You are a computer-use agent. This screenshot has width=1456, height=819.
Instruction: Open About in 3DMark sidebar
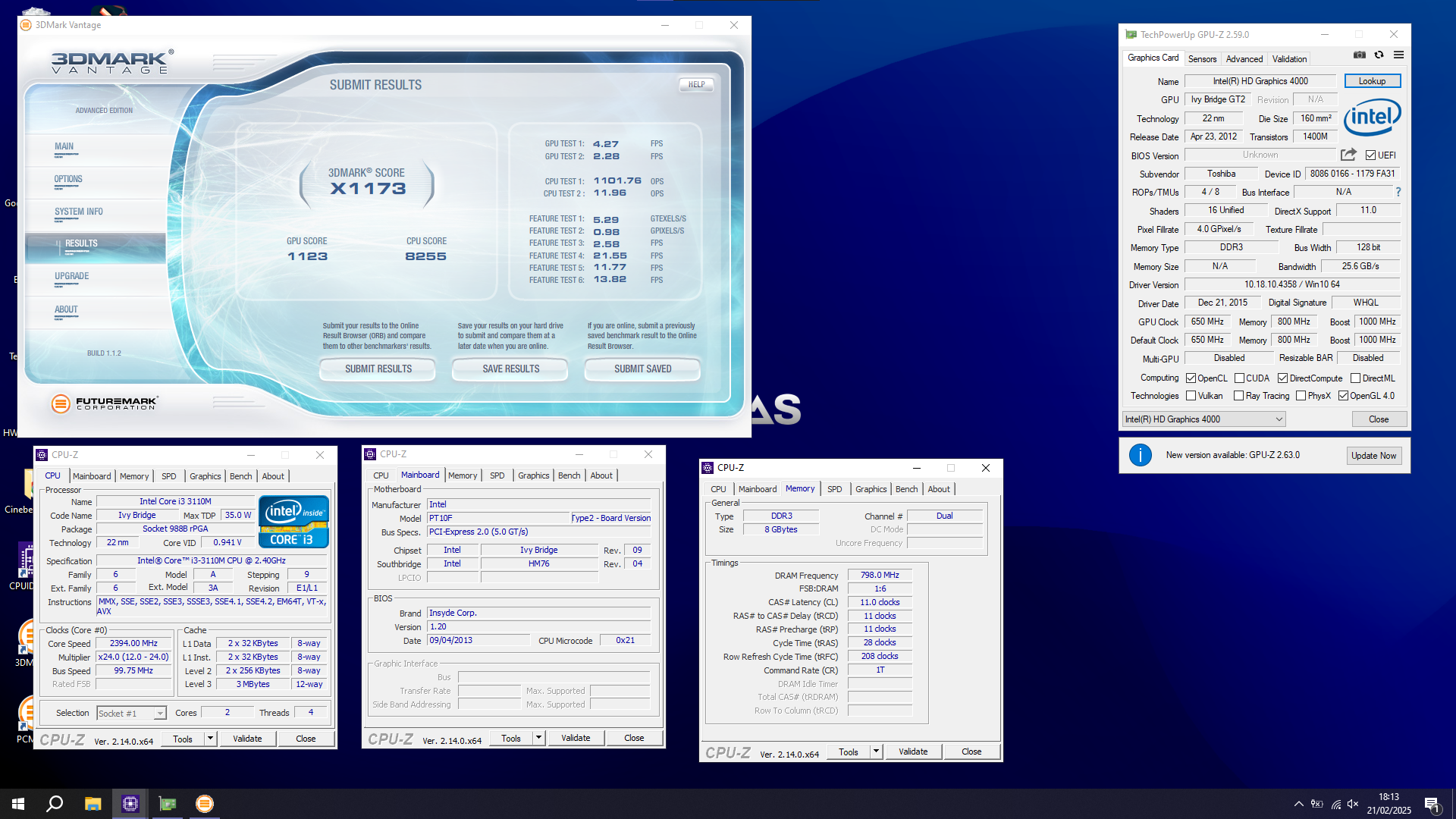pyautogui.click(x=66, y=310)
